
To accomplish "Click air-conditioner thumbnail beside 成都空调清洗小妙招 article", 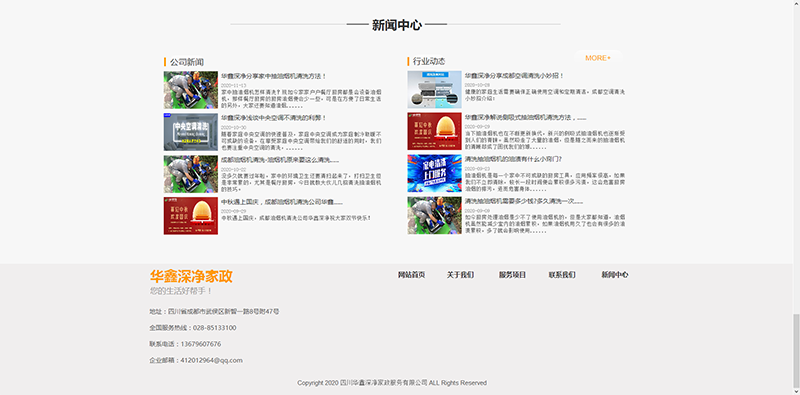I will [434, 89].
